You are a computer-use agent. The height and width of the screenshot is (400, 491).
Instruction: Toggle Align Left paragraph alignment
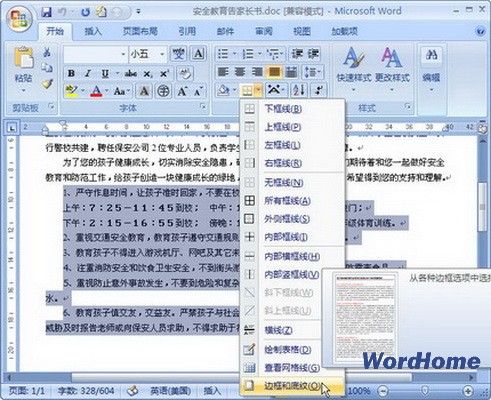coord(223,72)
